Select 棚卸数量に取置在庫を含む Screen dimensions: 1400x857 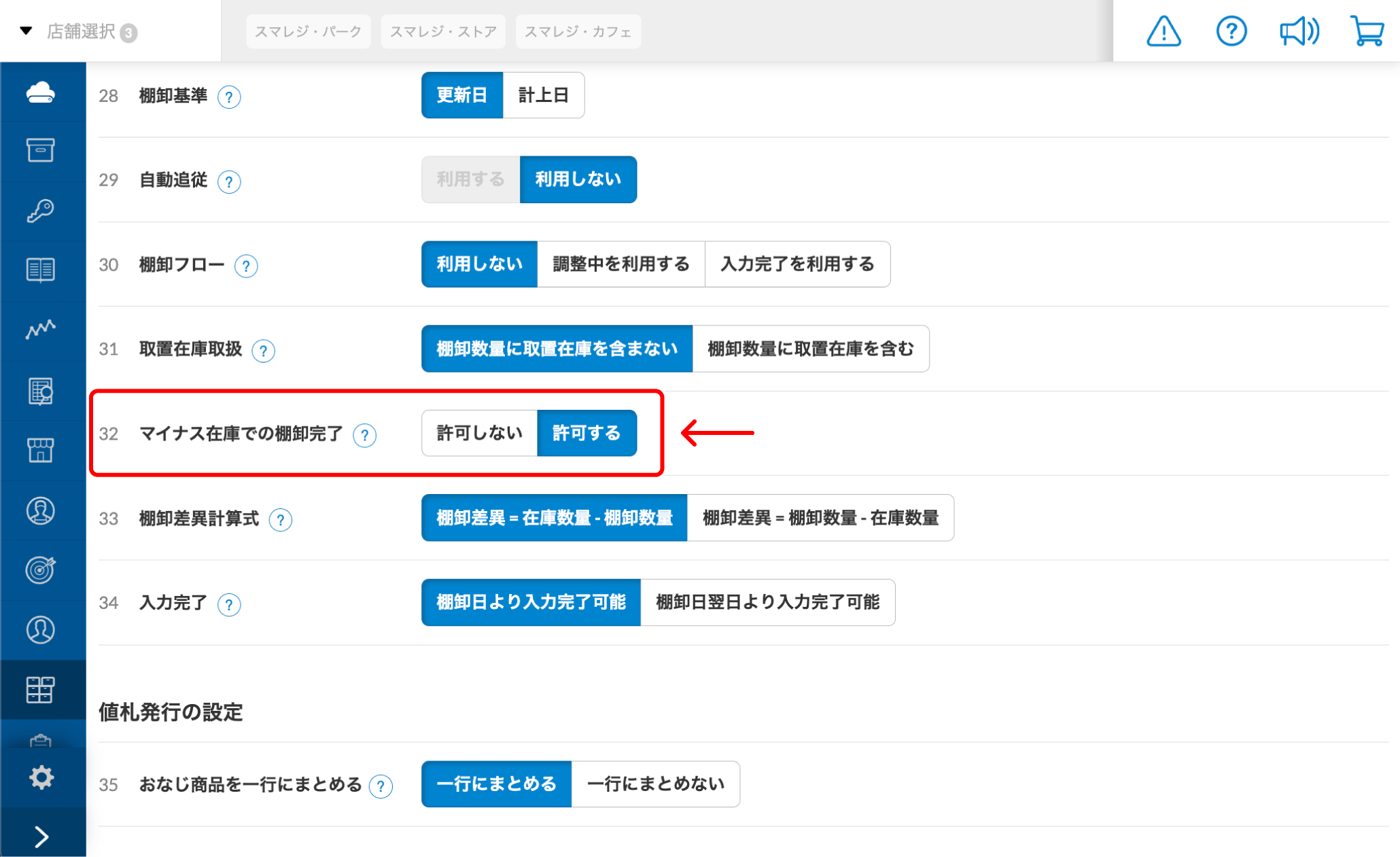pyautogui.click(x=811, y=349)
